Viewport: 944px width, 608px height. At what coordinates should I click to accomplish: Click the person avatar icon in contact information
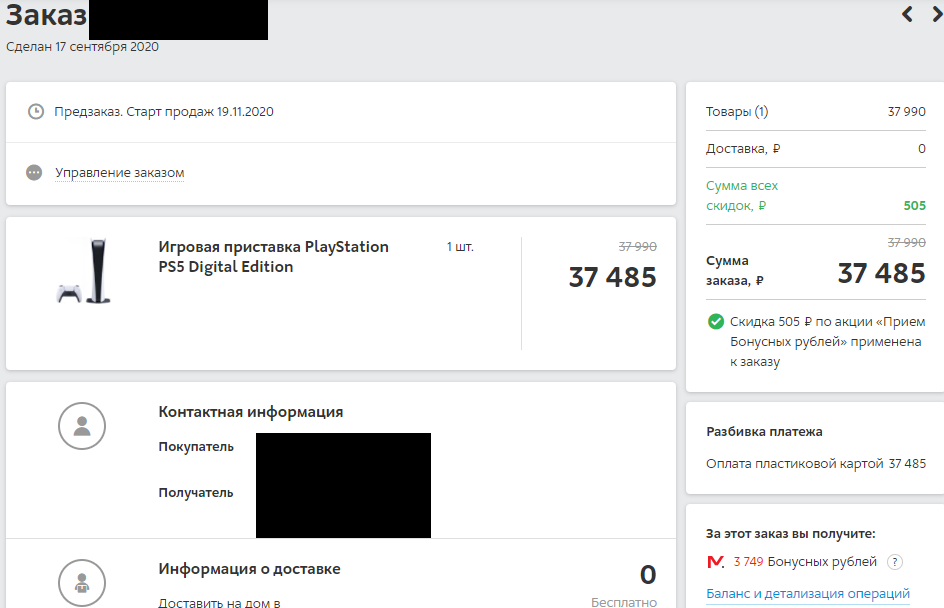(x=82, y=426)
